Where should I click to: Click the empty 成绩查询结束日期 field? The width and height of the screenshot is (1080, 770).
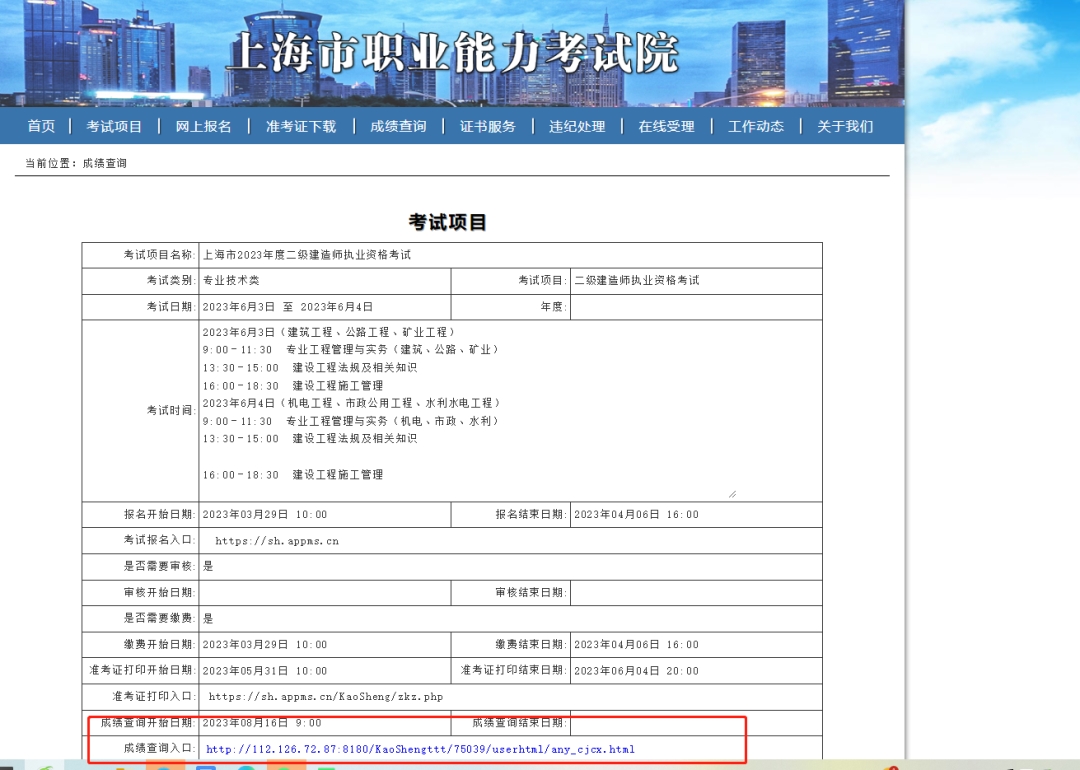coord(696,722)
